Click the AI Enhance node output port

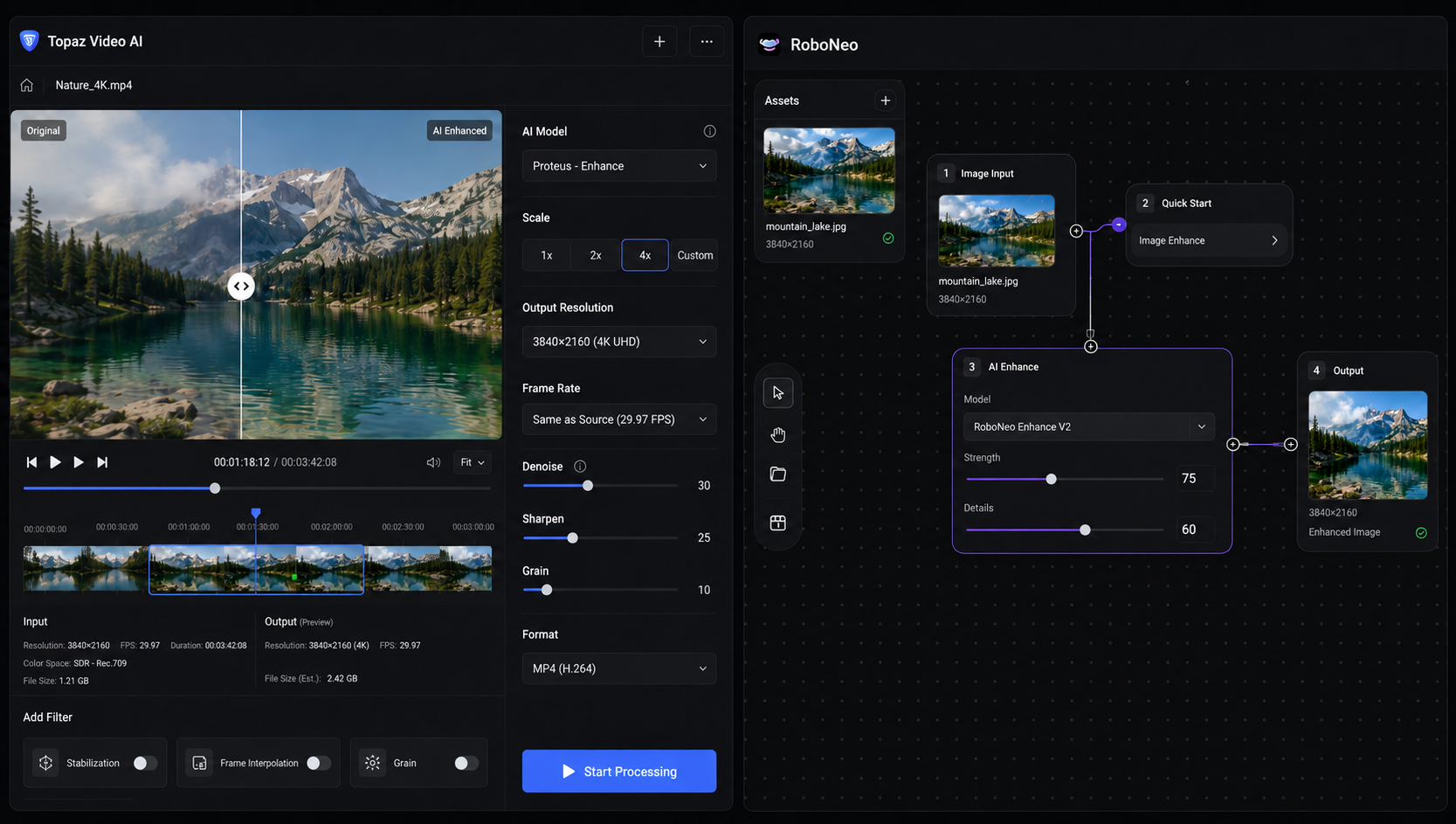click(1233, 445)
